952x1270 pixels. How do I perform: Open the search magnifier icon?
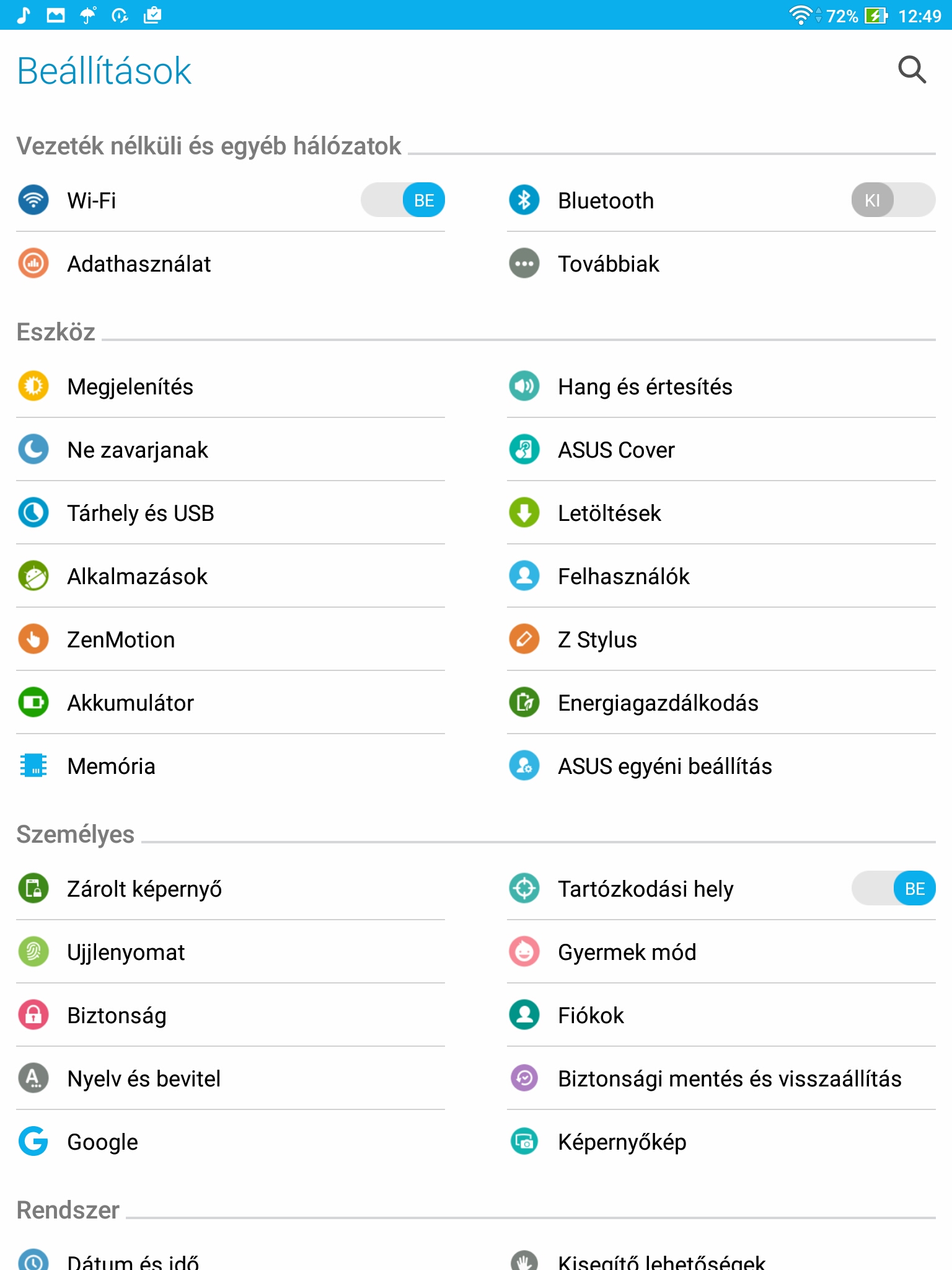(912, 69)
